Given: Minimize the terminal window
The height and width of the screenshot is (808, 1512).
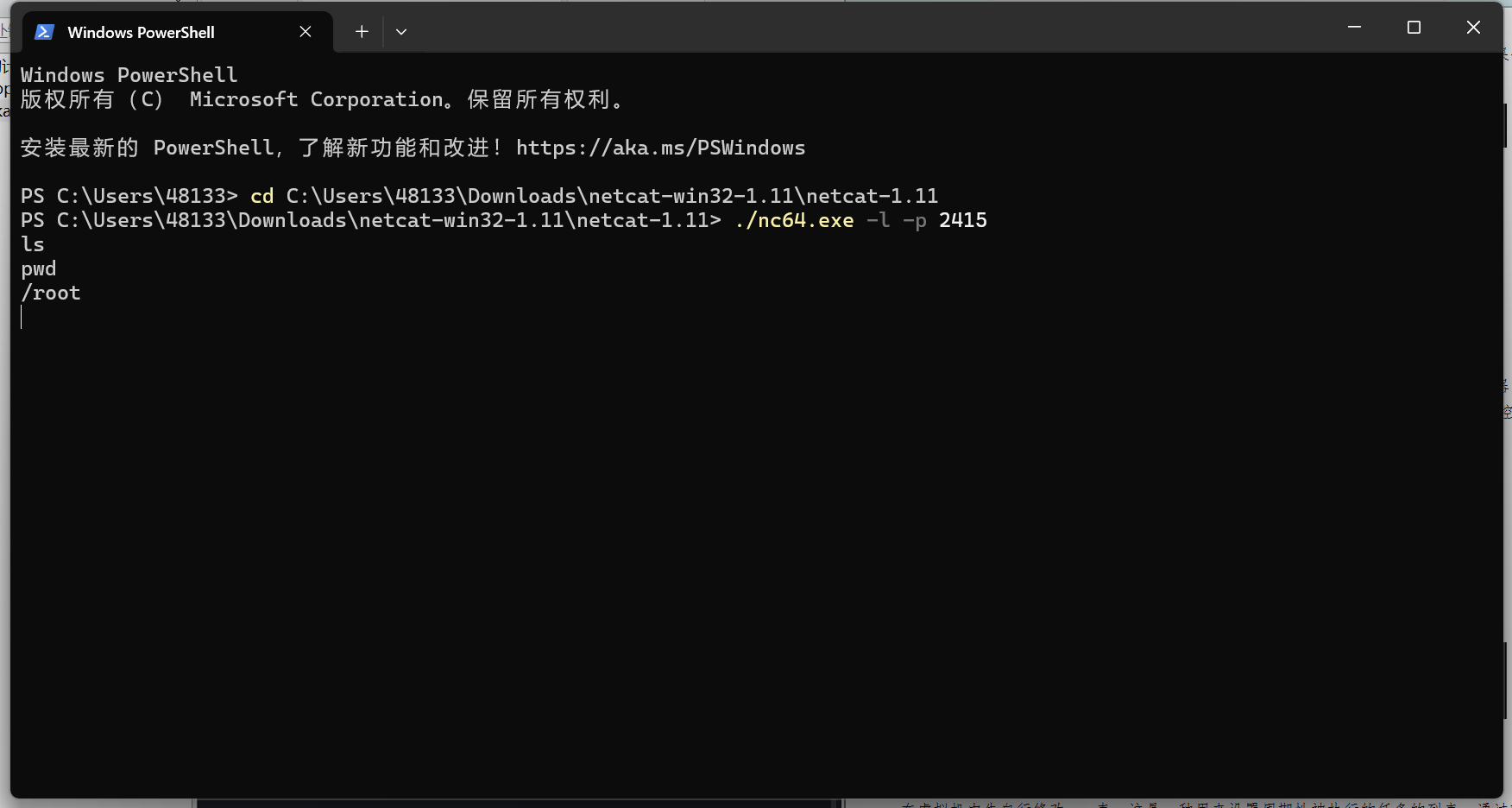Looking at the screenshot, I should point(1354,28).
